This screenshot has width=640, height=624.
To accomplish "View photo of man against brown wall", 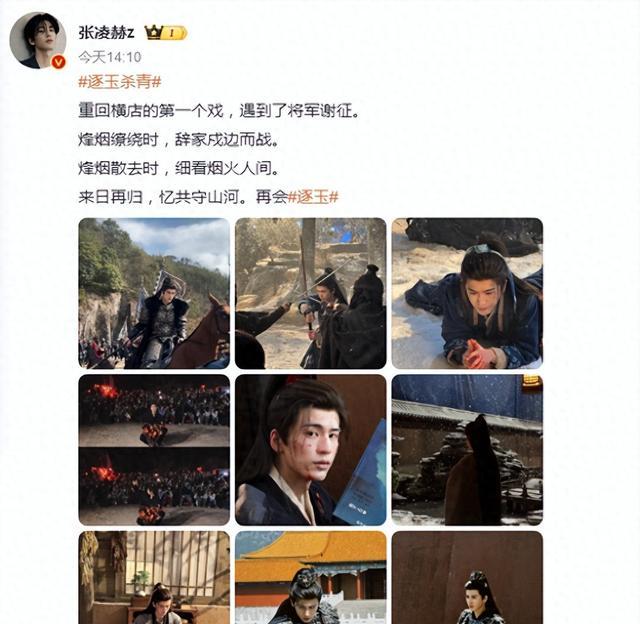I will (x=467, y=577).
